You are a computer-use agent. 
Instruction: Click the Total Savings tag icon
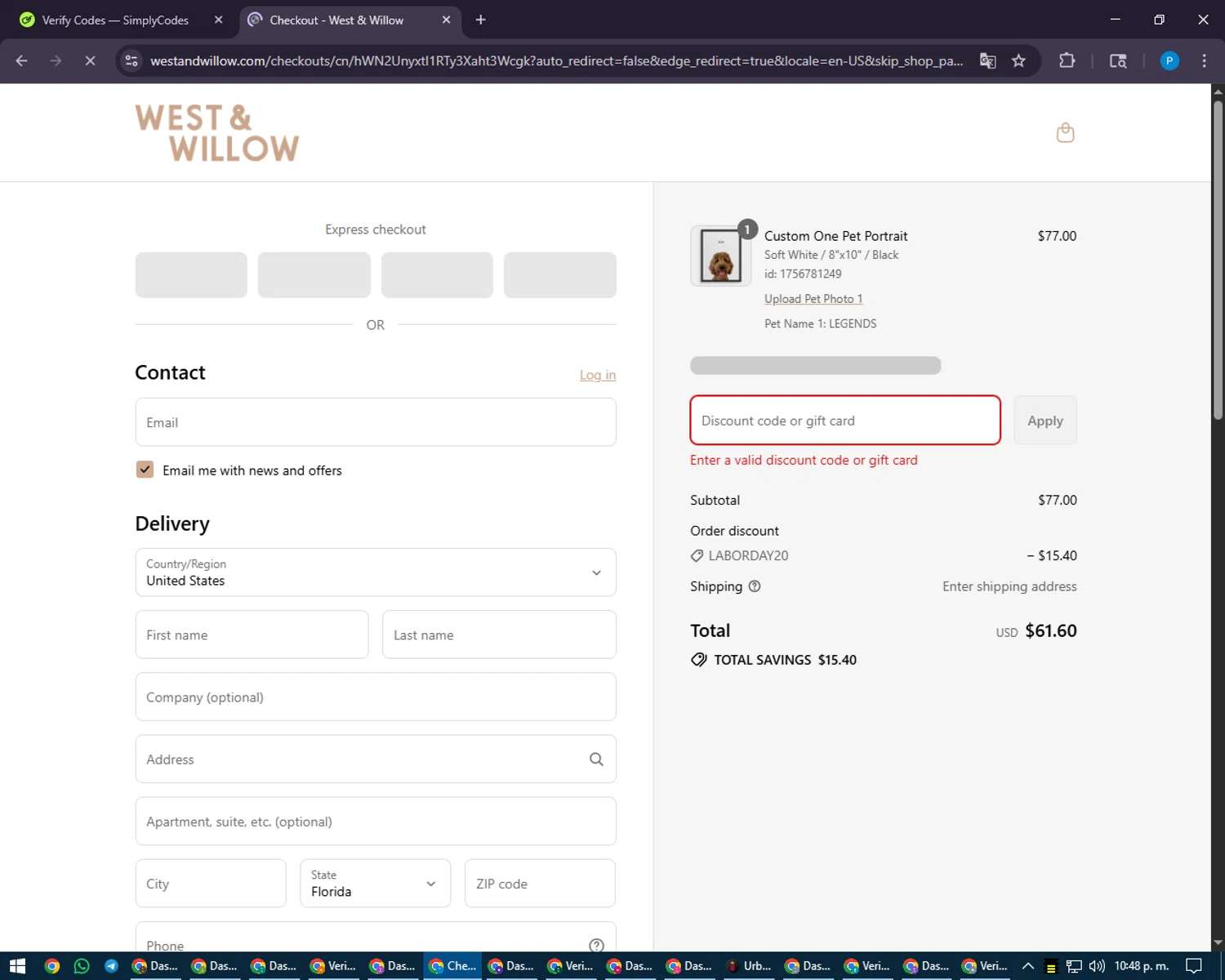tap(699, 660)
